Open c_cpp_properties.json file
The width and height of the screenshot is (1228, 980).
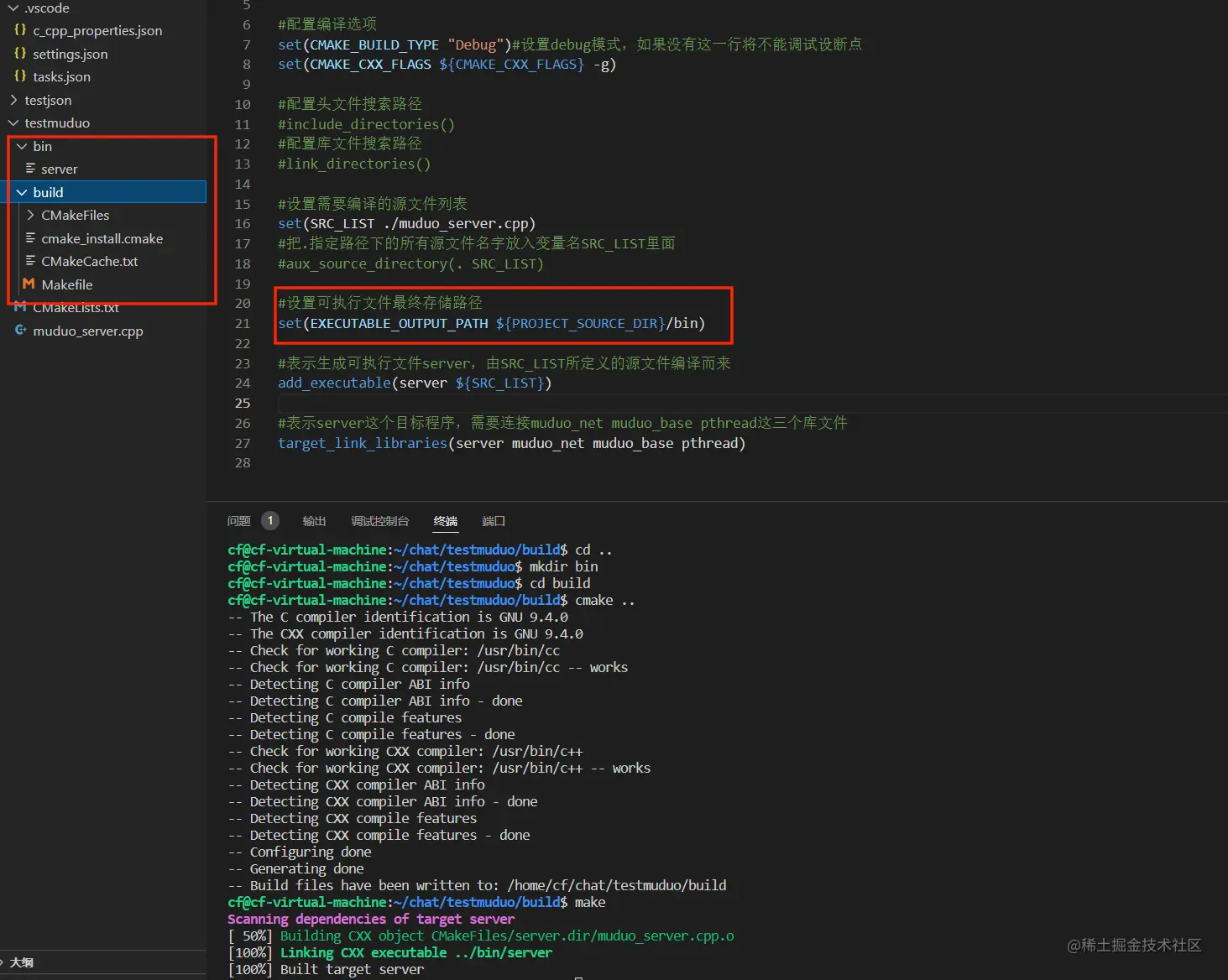[x=97, y=30]
